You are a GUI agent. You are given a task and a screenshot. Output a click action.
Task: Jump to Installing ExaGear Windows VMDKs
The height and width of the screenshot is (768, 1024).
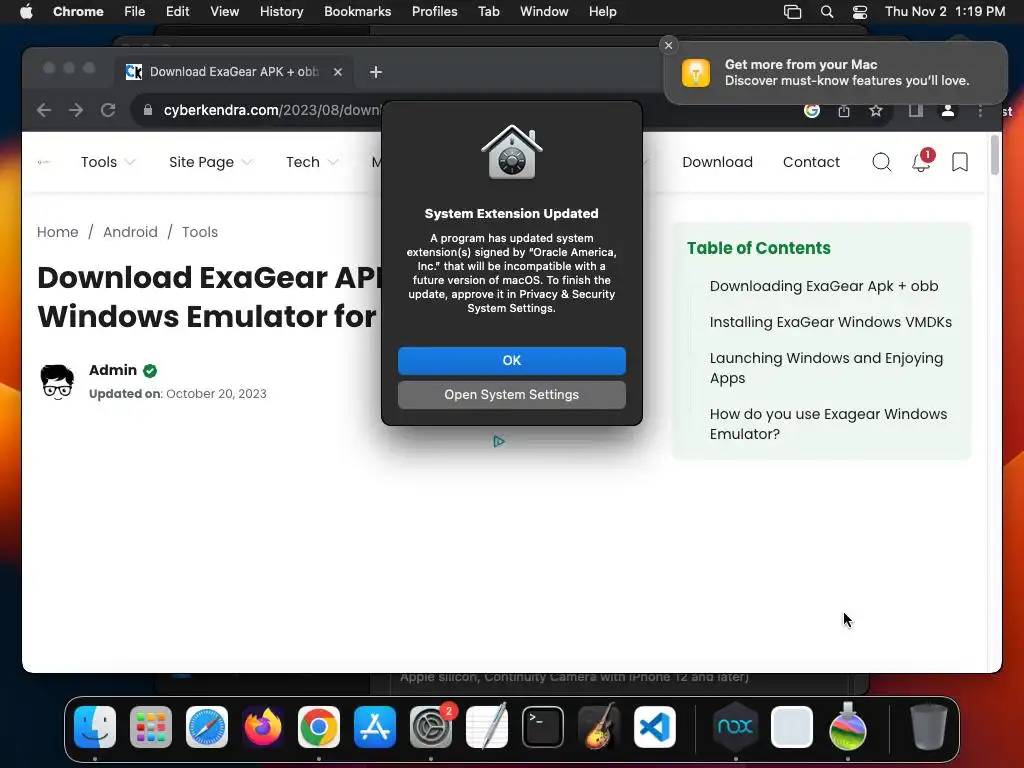(x=830, y=322)
